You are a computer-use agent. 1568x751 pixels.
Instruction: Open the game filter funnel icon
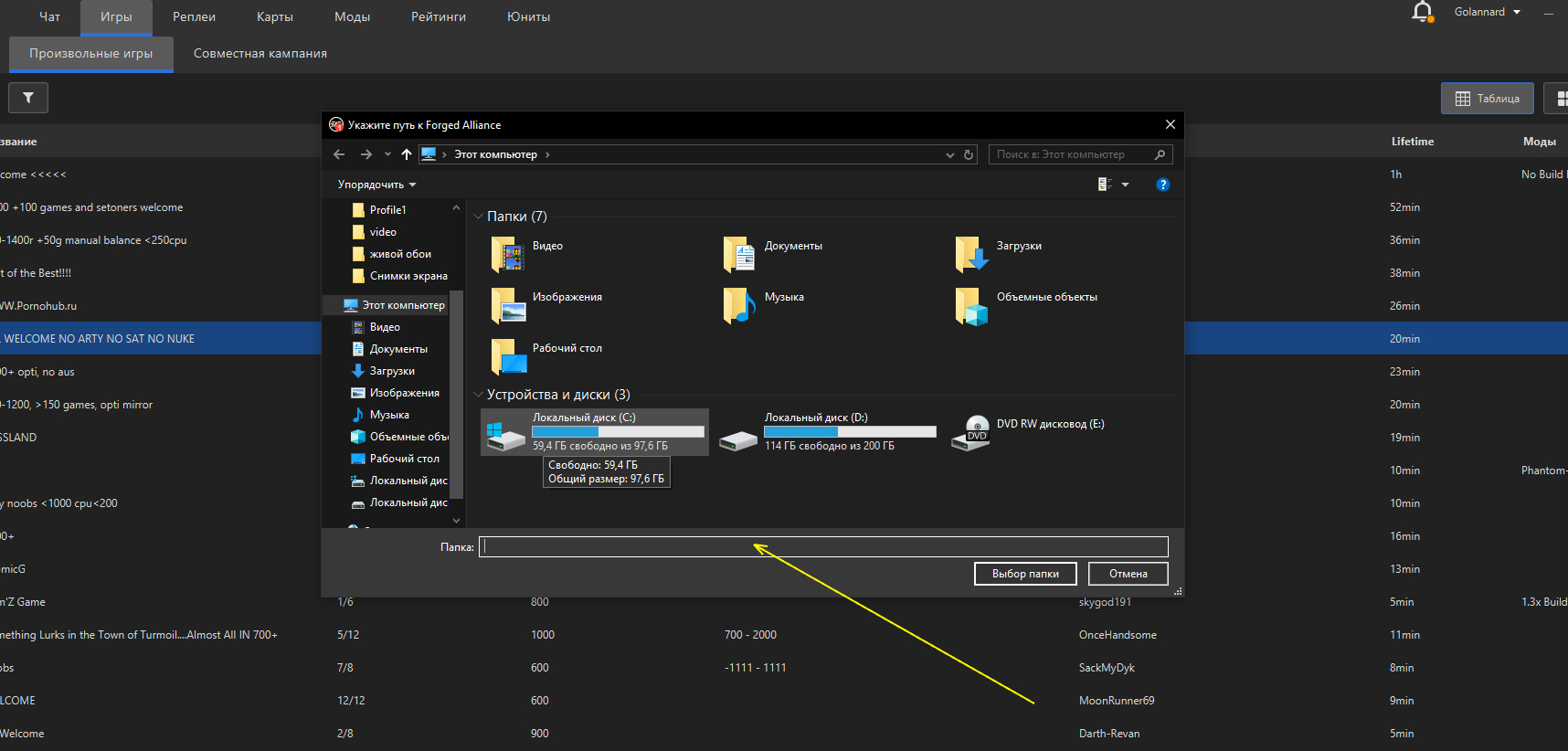(28, 98)
